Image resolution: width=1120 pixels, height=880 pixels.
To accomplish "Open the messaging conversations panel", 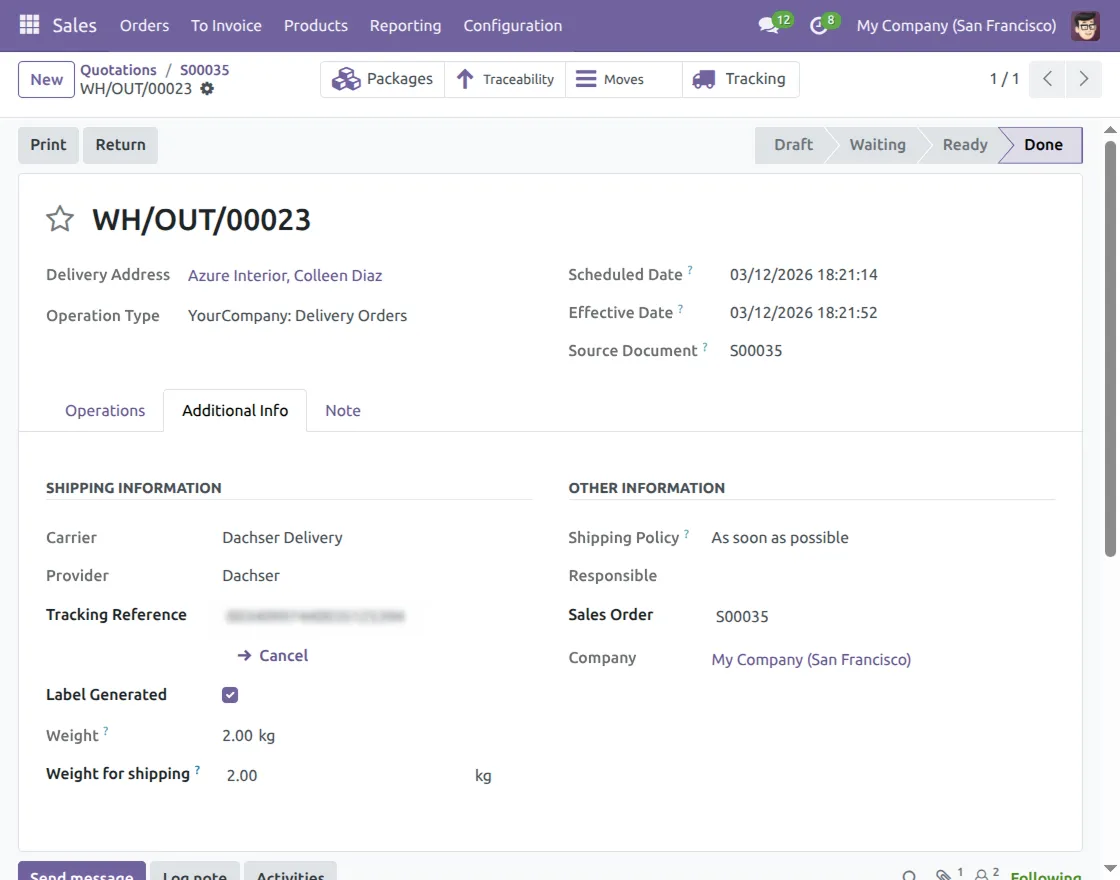I will click(766, 22).
